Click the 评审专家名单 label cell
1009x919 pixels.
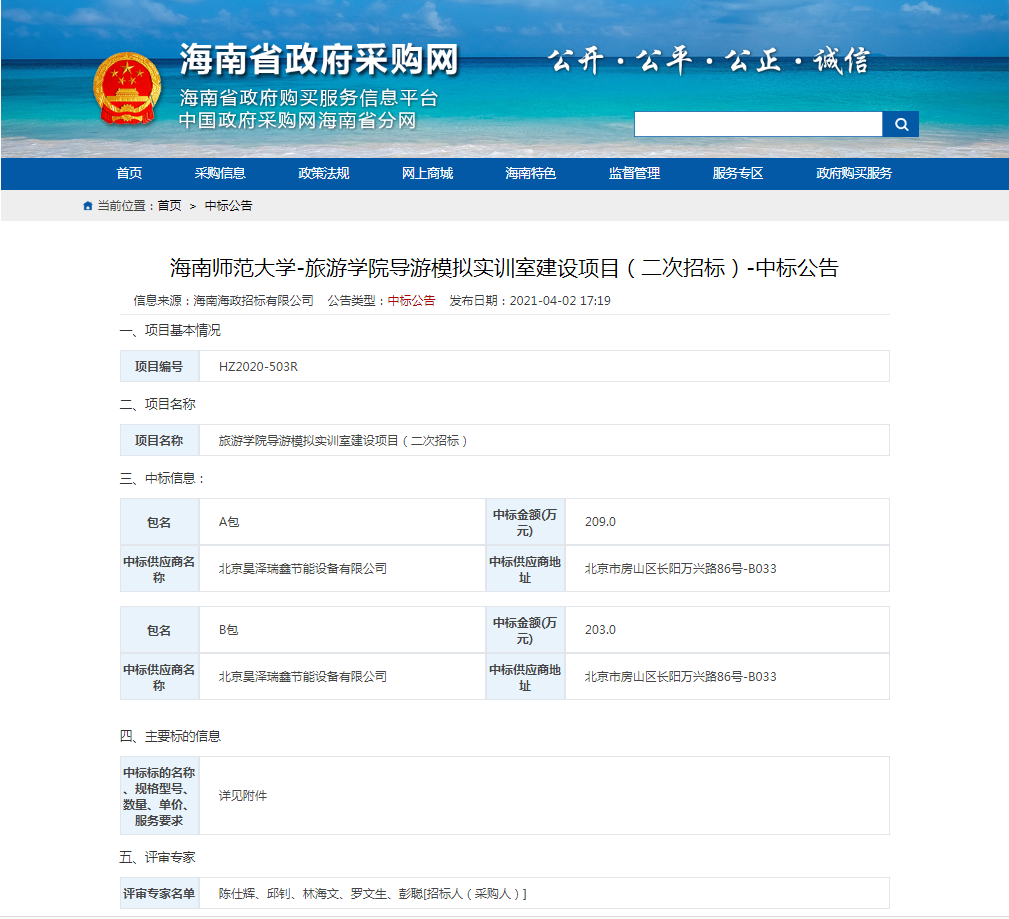pos(159,894)
